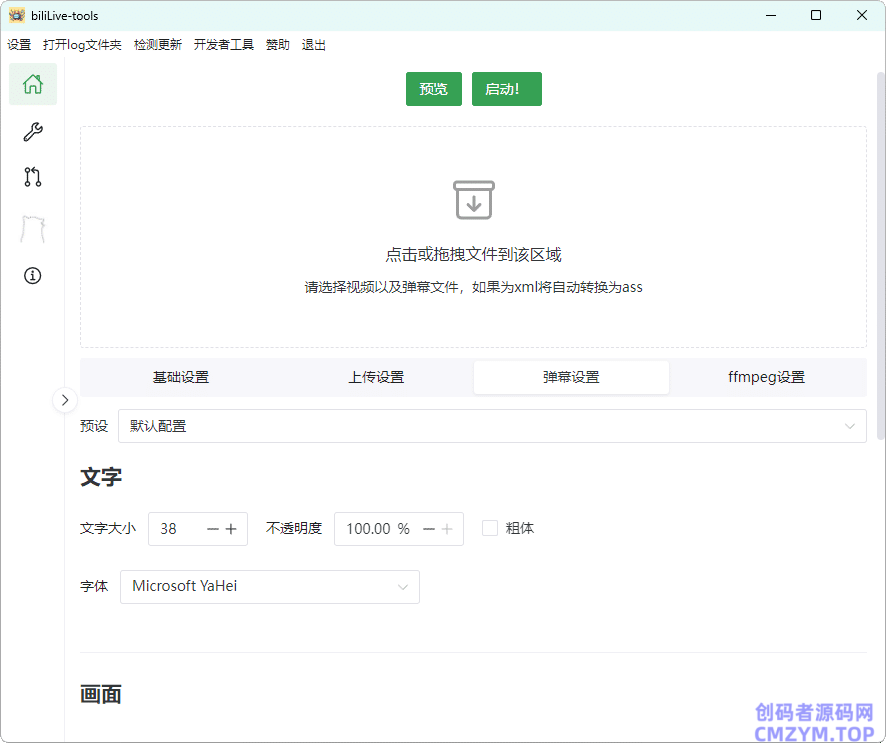Open the home page in sidebar
Image resolution: width=886 pixels, height=743 pixels.
[33, 84]
